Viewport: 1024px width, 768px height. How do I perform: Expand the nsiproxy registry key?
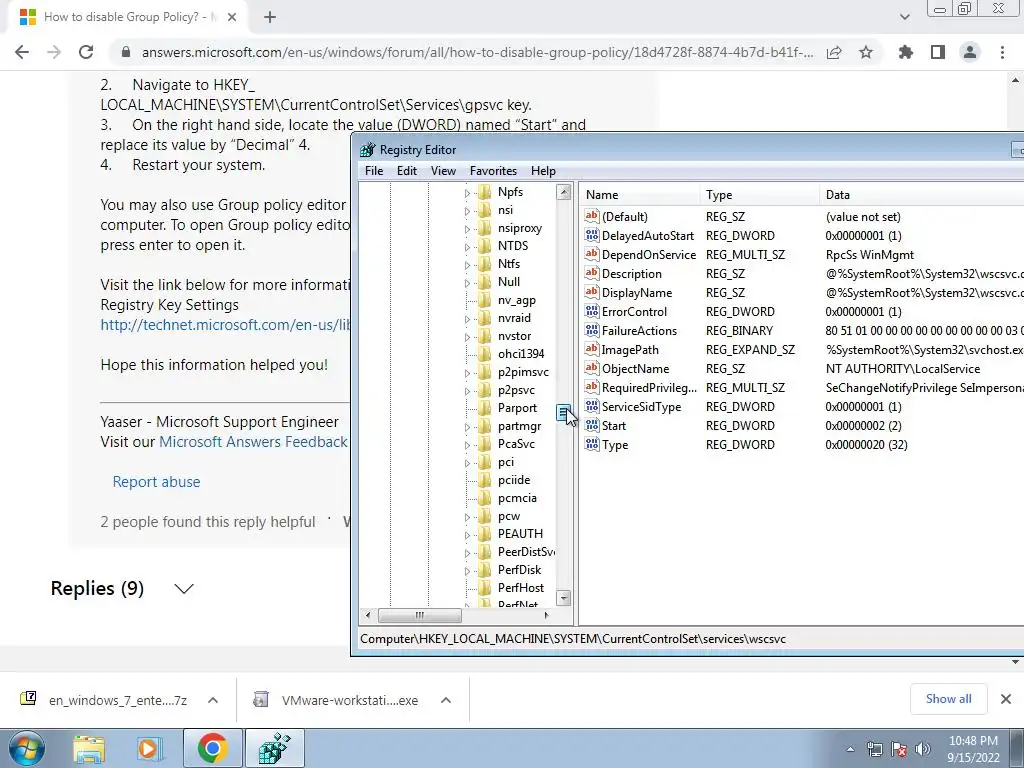pyautogui.click(x=467, y=229)
